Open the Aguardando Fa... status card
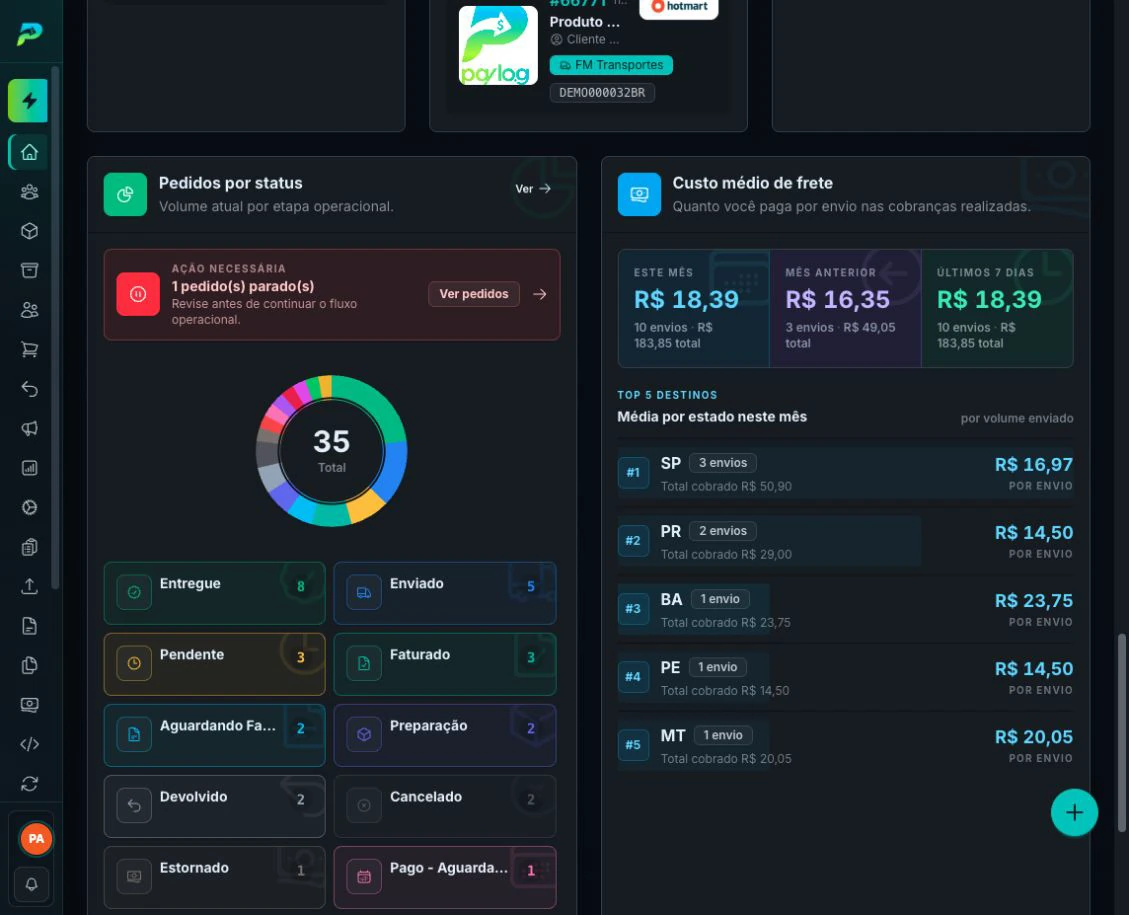This screenshot has width=1129, height=915. 215,735
